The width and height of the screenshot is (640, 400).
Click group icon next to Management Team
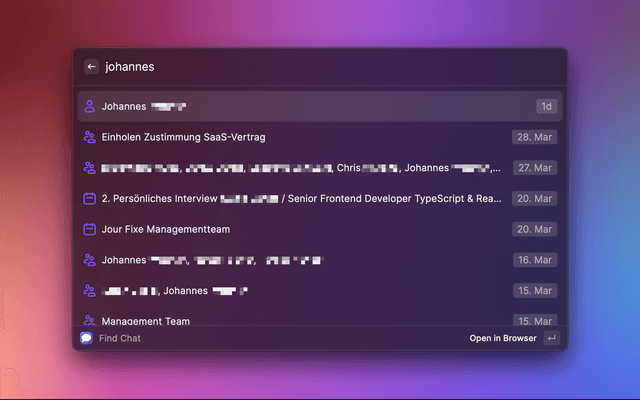pos(89,320)
